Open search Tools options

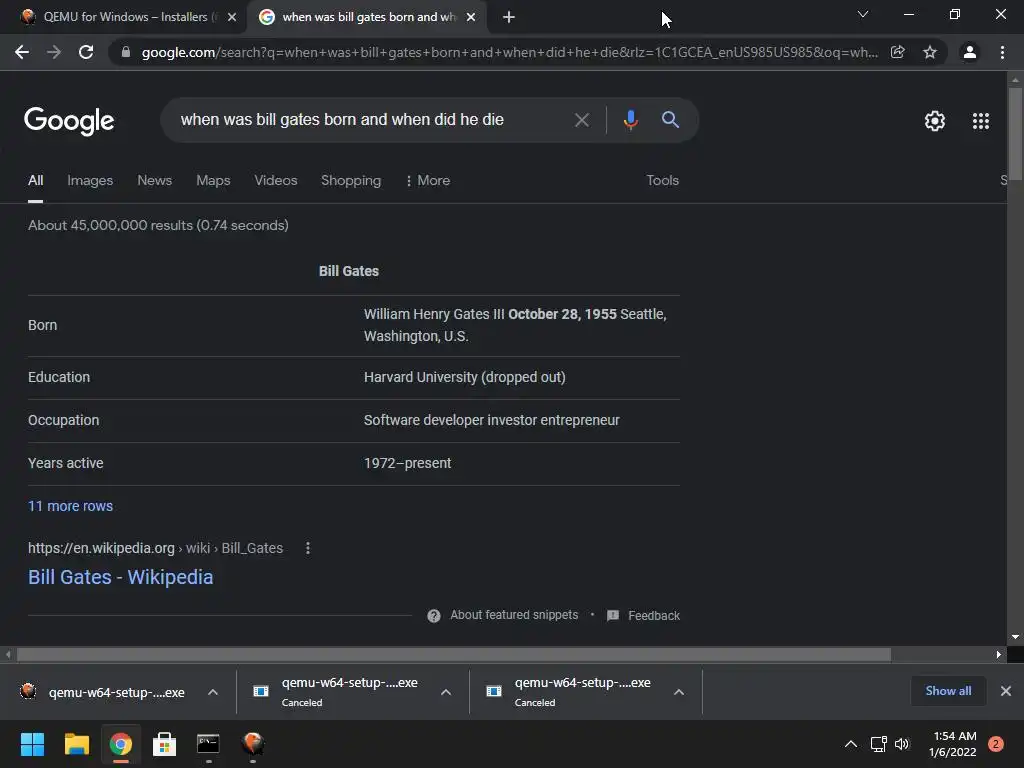(x=662, y=180)
